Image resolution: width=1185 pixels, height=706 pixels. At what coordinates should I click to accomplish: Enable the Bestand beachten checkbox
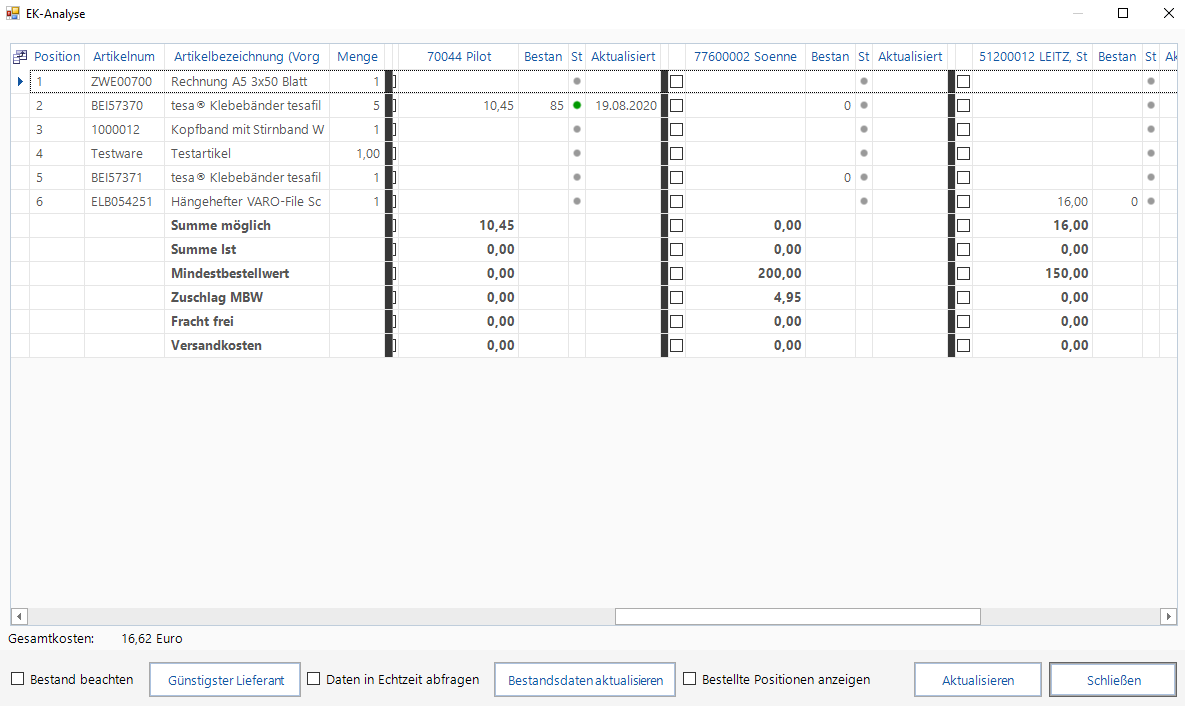tap(18, 679)
